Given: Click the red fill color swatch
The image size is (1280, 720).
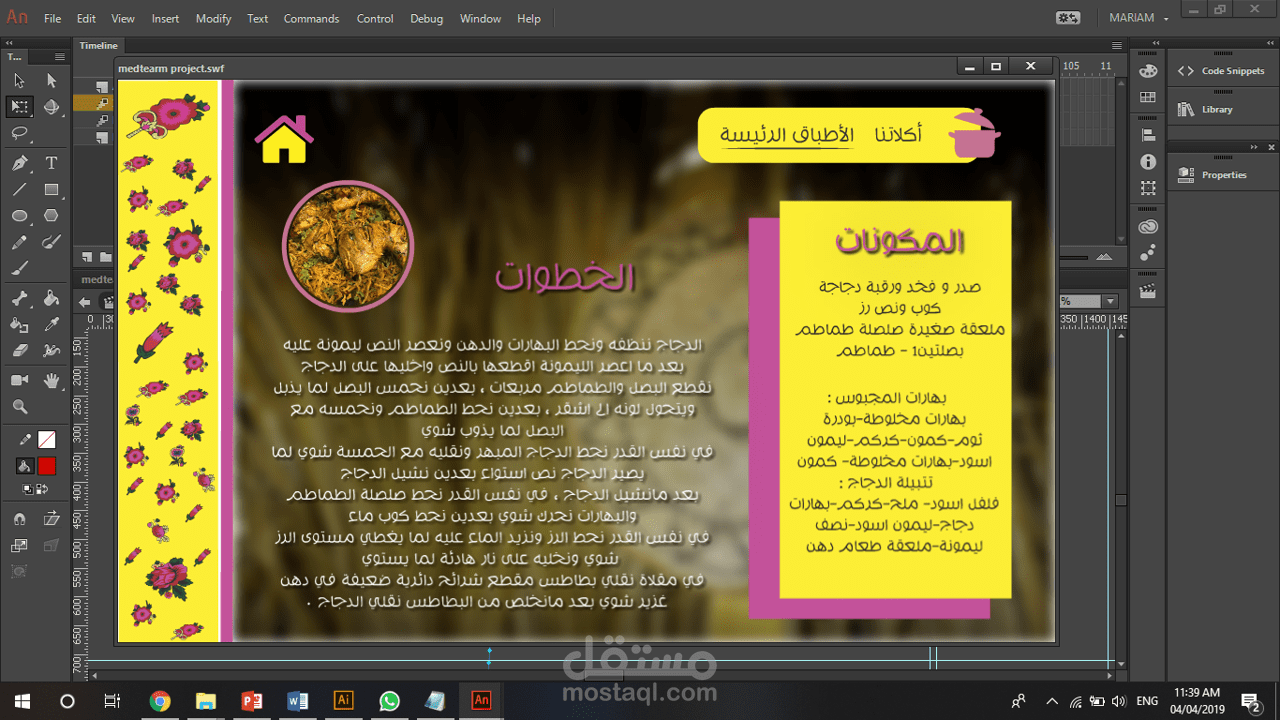Looking at the screenshot, I should [x=46, y=465].
